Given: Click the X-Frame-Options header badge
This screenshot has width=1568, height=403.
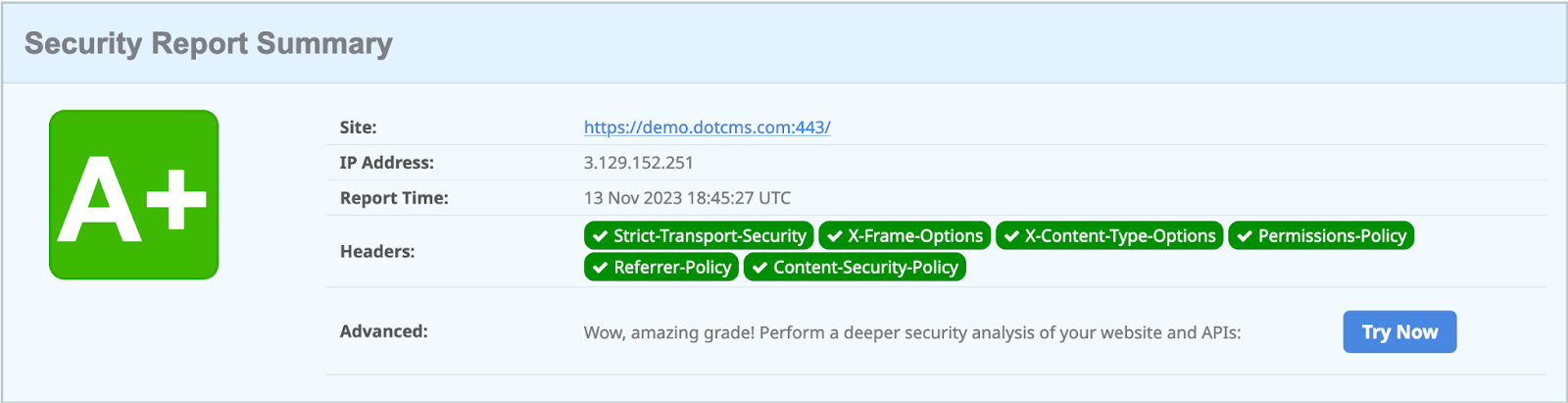Looking at the screenshot, I should point(905,236).
